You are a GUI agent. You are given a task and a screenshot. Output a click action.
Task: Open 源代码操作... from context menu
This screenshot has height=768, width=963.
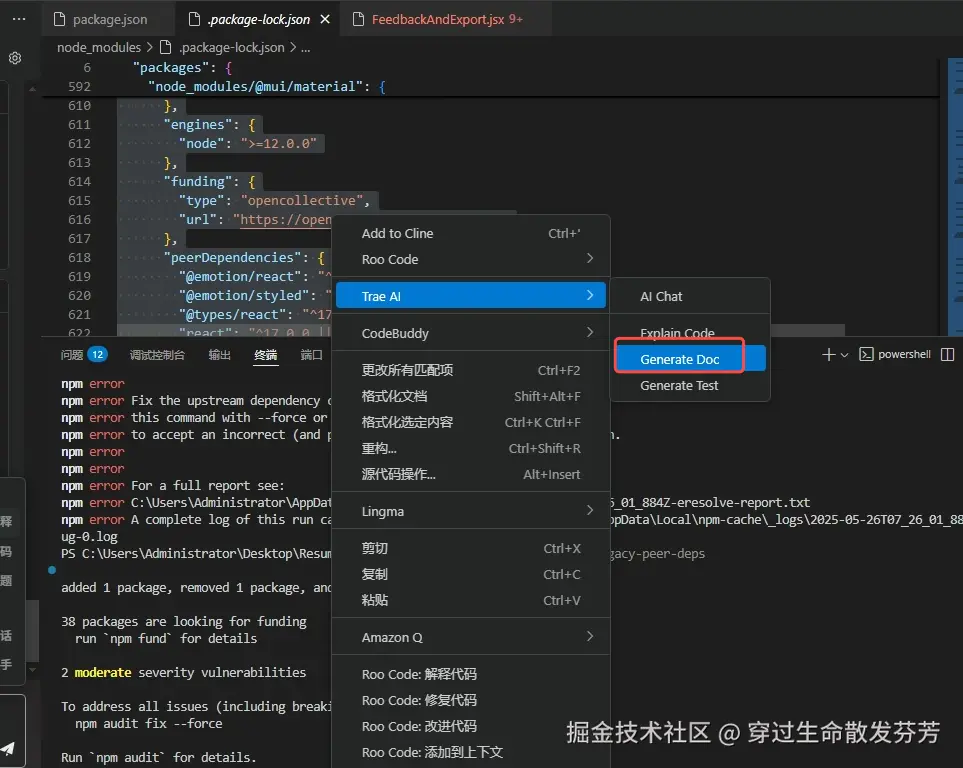point(470,474)
